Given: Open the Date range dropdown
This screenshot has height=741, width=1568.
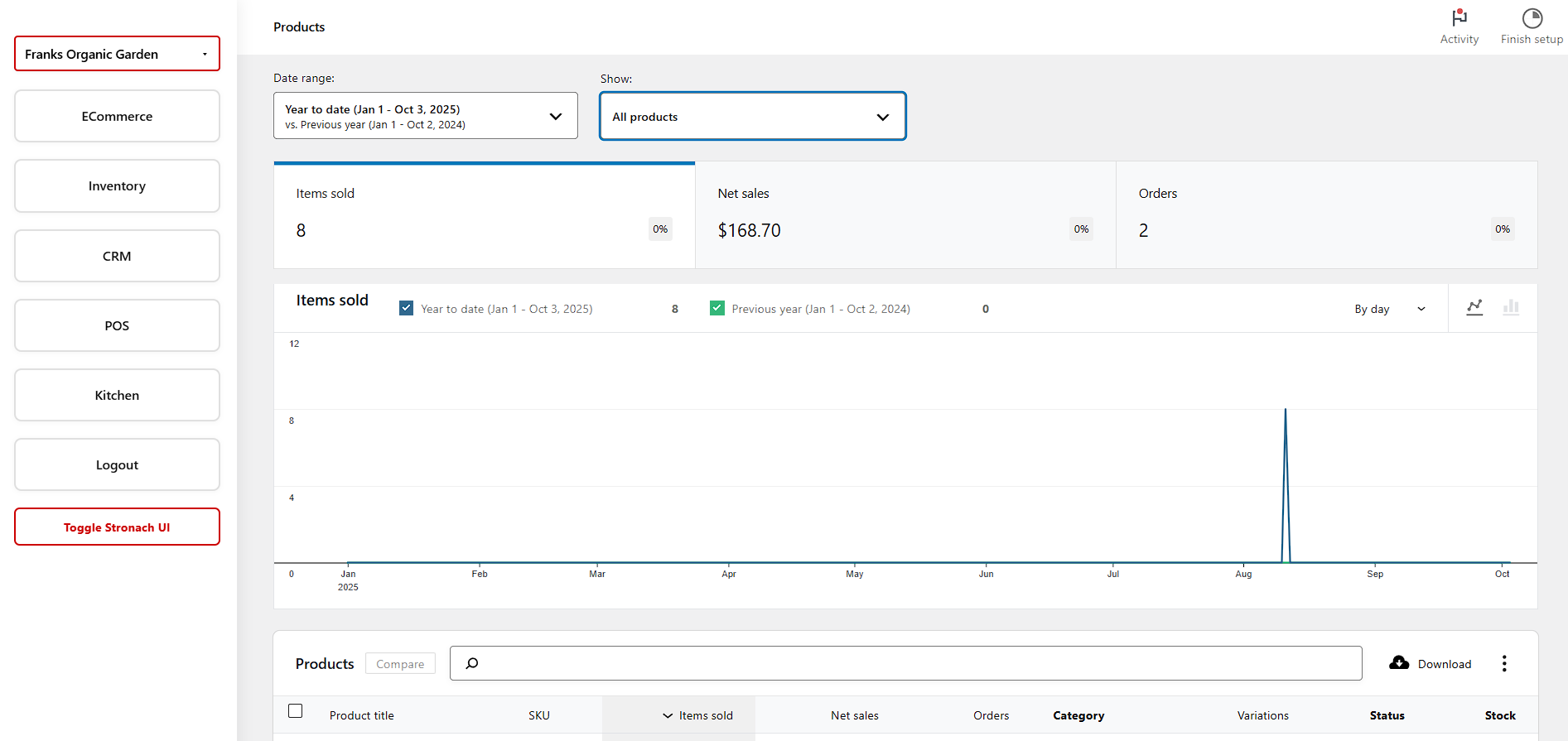Looking at the screenshot, I should click(425, 116).
